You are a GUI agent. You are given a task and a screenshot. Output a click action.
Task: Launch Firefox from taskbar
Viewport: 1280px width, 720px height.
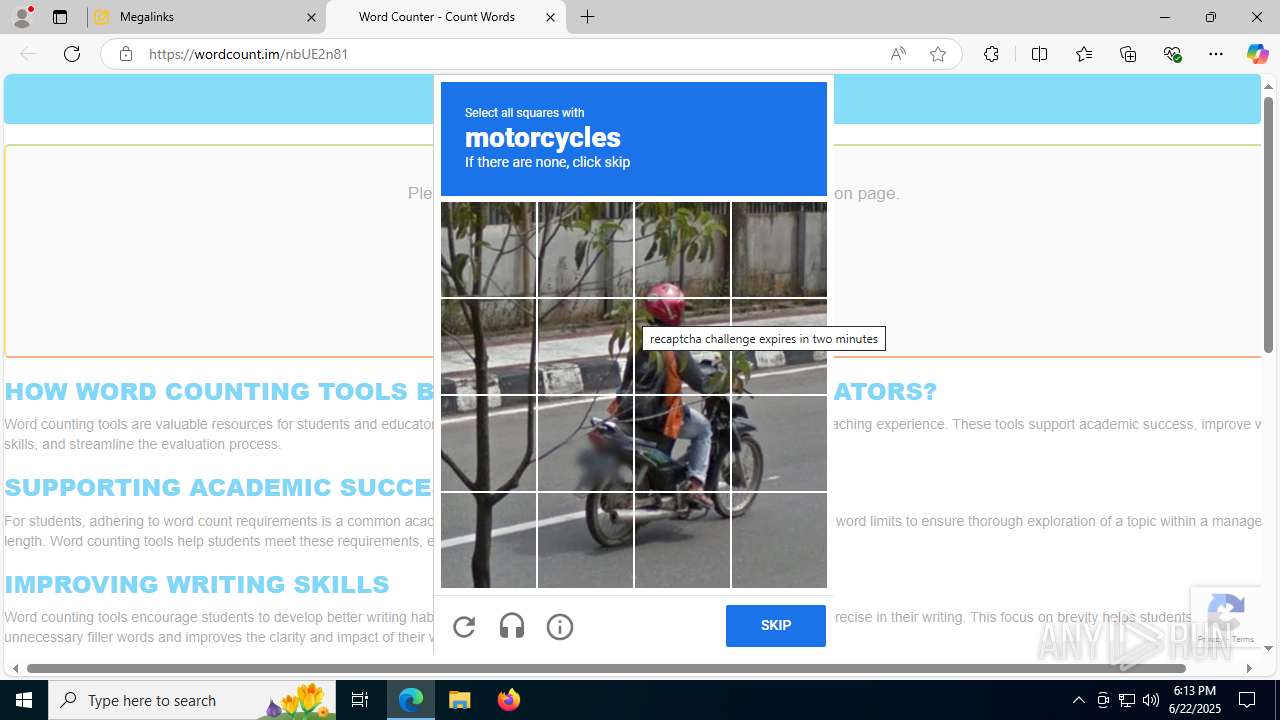coord(508,700)
